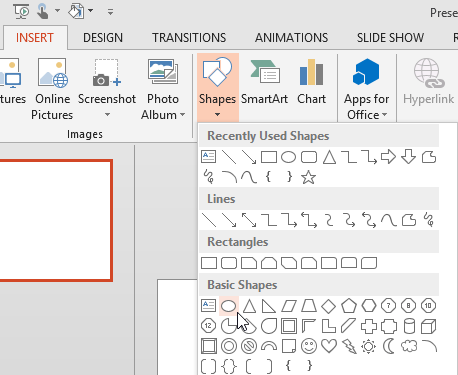Pick the Decagon shape labeled 10
Viewport: 458px width, 375px height.
coord(428,306)
